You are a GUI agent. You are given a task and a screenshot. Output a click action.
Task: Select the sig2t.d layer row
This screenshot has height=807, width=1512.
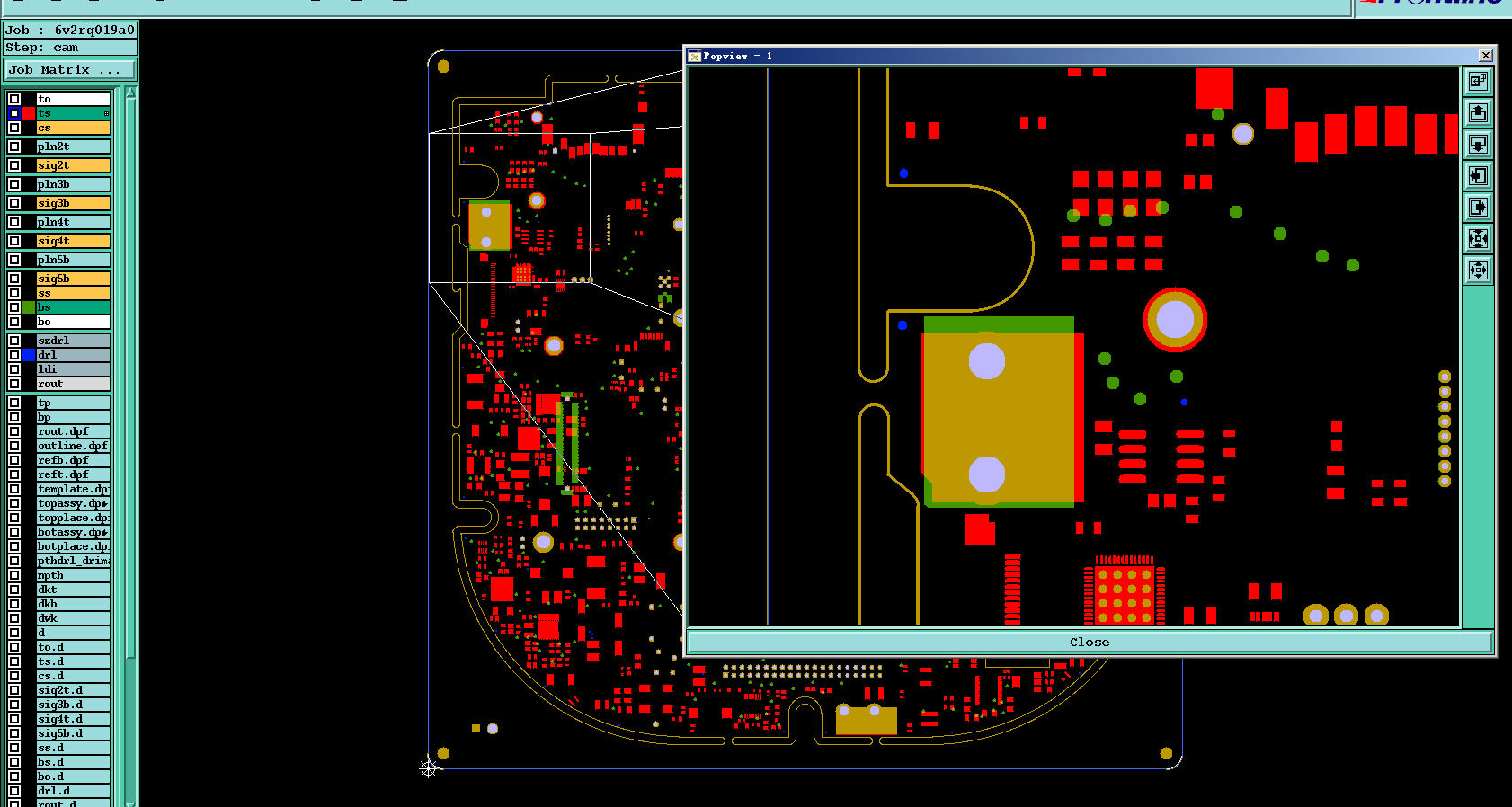(x=73, y=690)
